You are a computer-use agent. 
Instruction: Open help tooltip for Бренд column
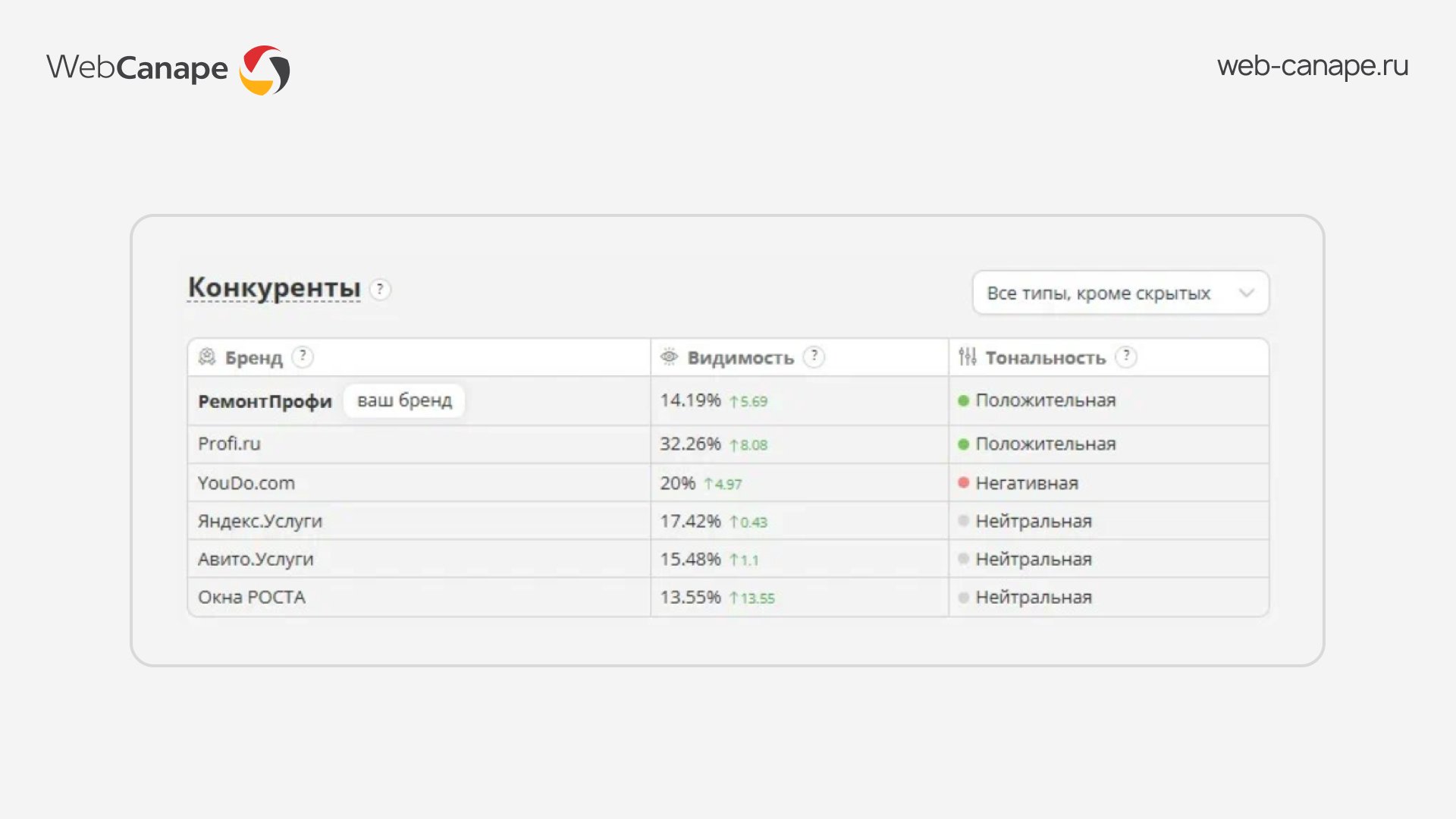pyautogui.click(x=303, y=356)
